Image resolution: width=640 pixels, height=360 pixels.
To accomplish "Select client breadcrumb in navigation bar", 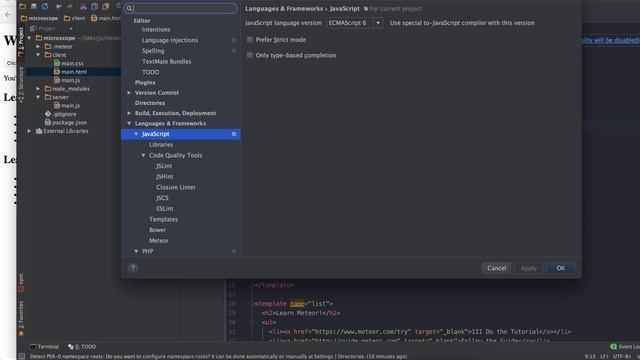I will click(x=75, y=18).
